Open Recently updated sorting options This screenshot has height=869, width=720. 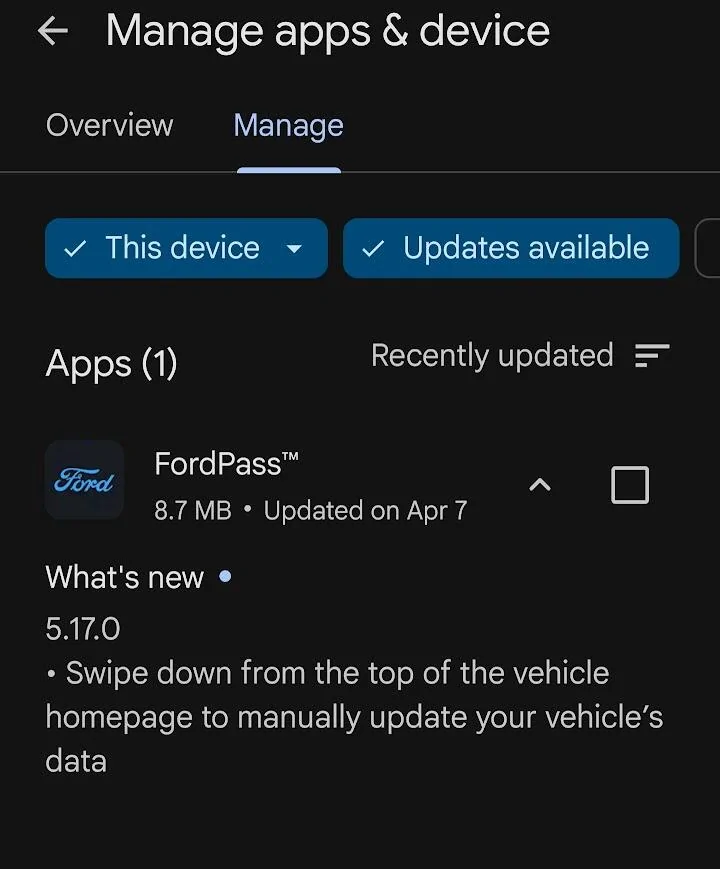coord(492,355)
